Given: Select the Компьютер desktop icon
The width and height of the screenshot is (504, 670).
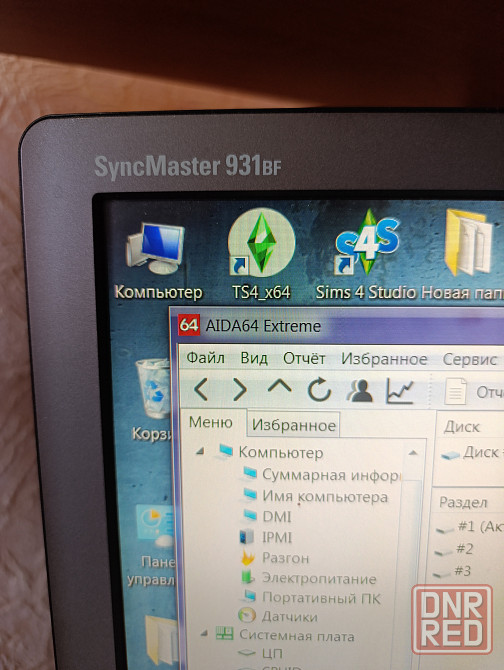Looking at the screenshot, I should point(158,261).
